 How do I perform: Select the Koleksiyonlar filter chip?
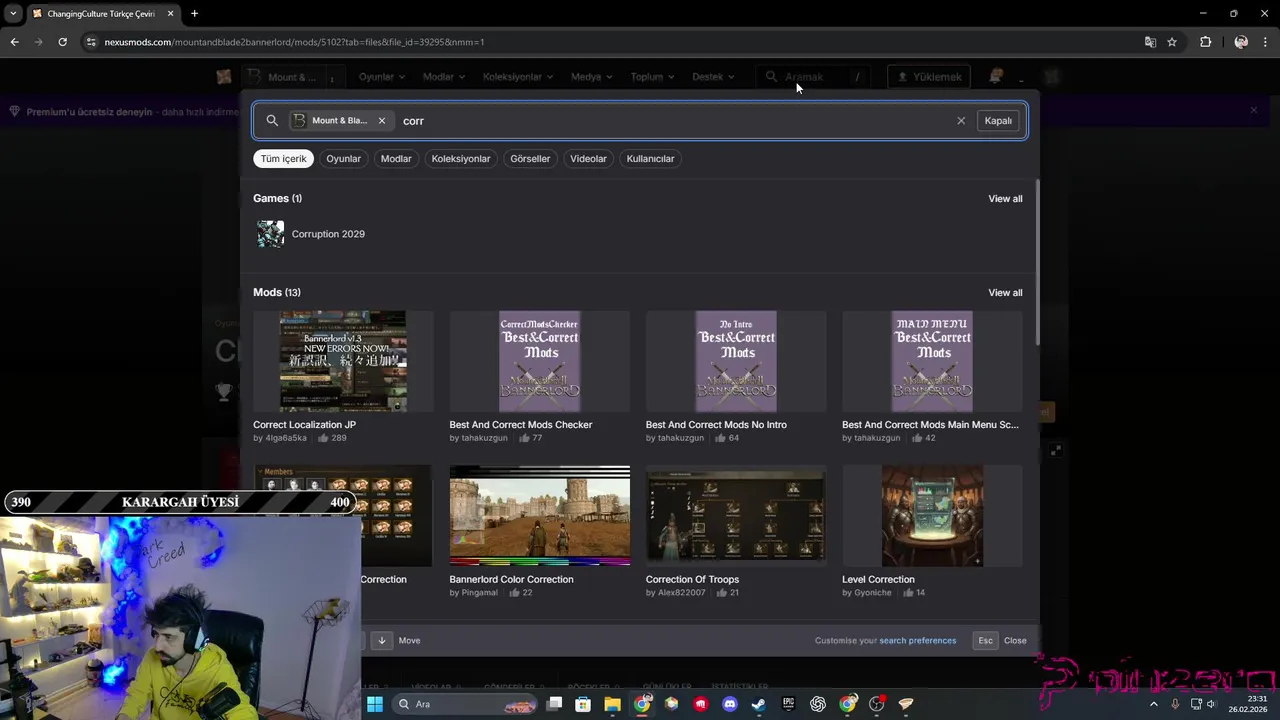(461, 159)
